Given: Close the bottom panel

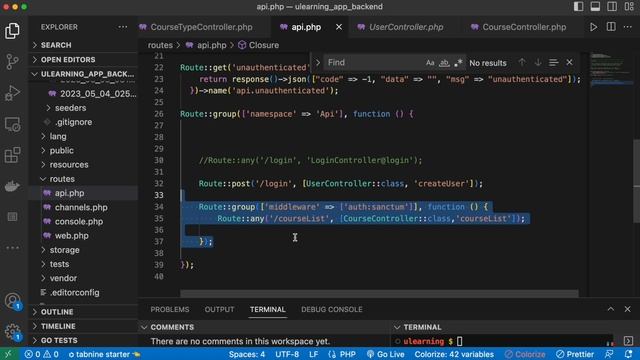Looking at the screenshot, I should (627, 309).
